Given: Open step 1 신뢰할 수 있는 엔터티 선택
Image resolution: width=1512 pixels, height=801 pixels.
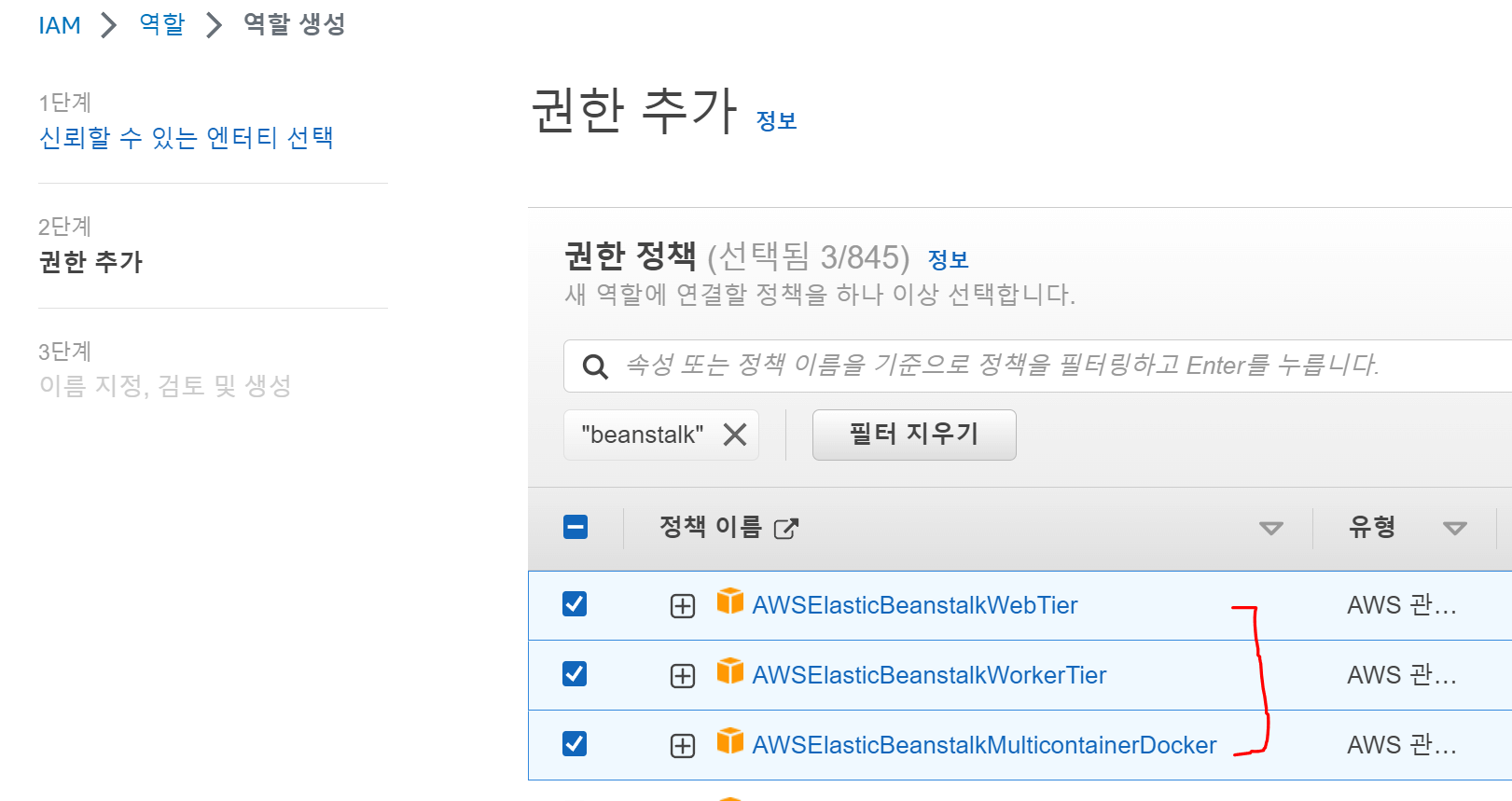Looking at the screenshot, I should pyautogui.click(x=187, y=138).
